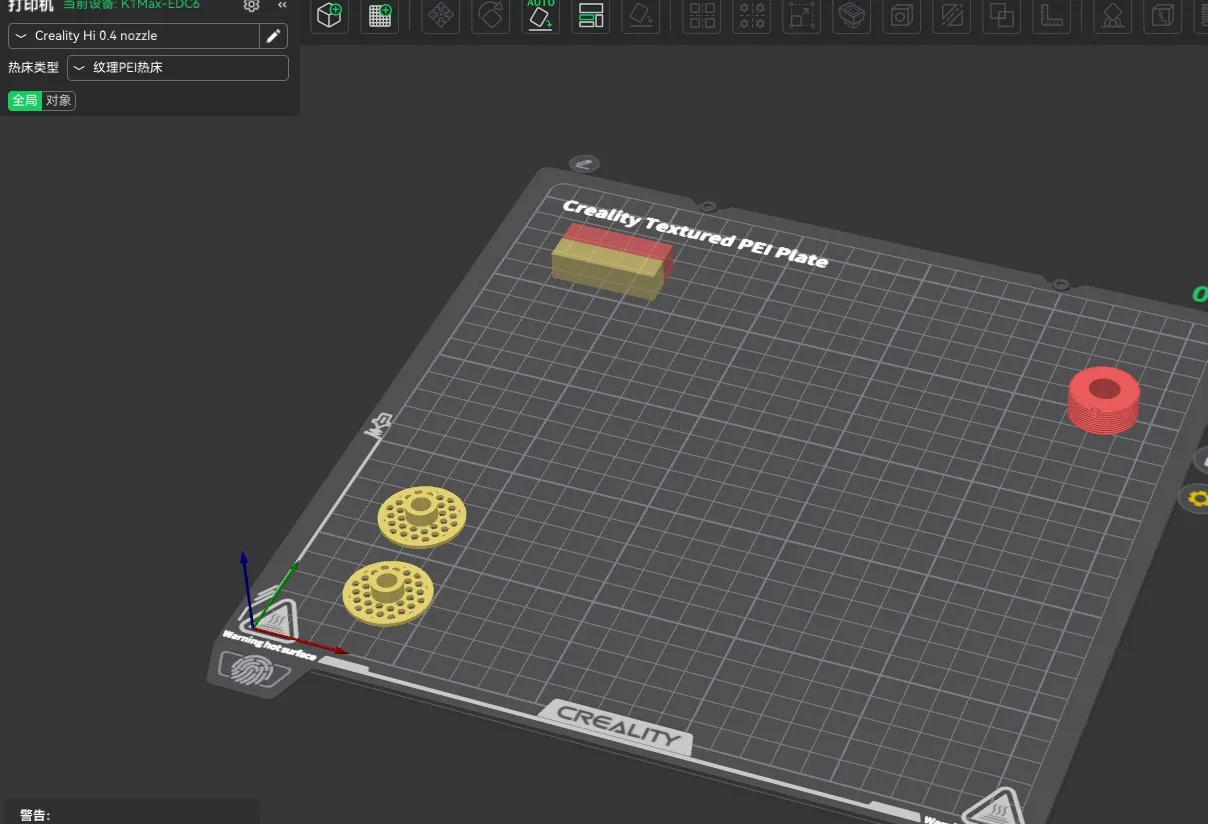The height and width of the screenshot is (824, 1208).
Task: Select the Rotate tool in the toolbar
Action: (x=491, y=16)
